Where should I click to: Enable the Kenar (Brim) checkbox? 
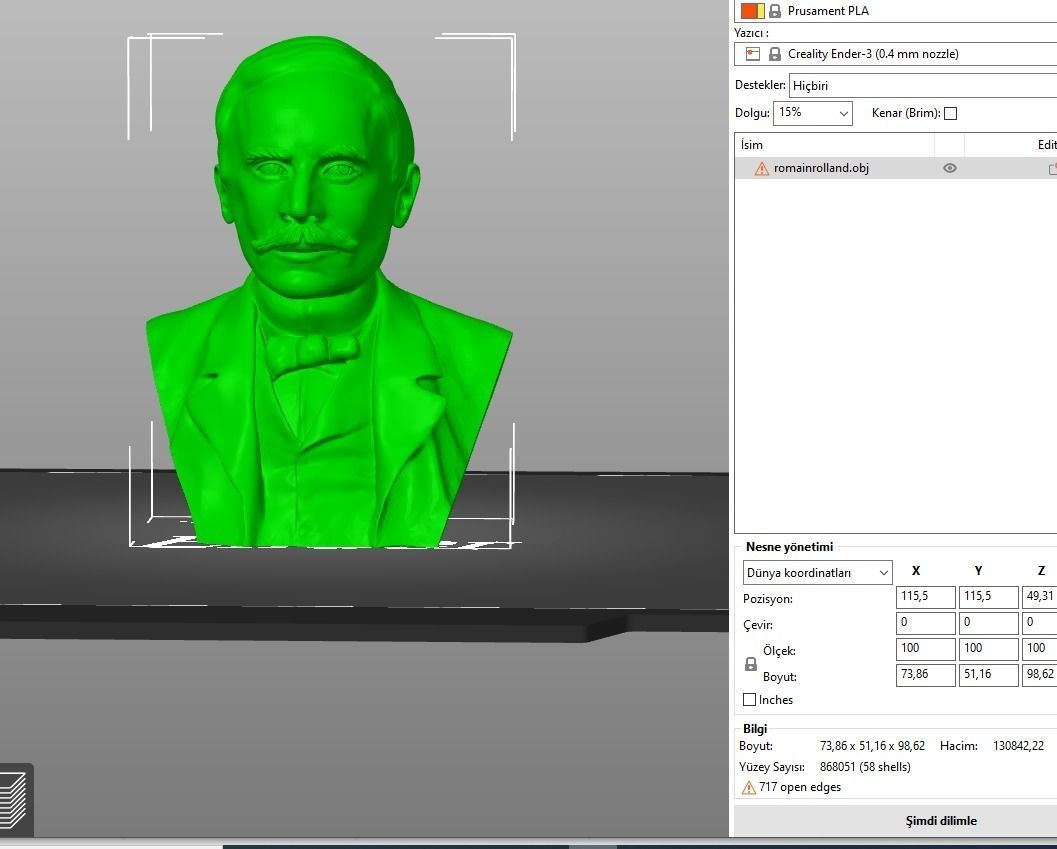point(950,113)
